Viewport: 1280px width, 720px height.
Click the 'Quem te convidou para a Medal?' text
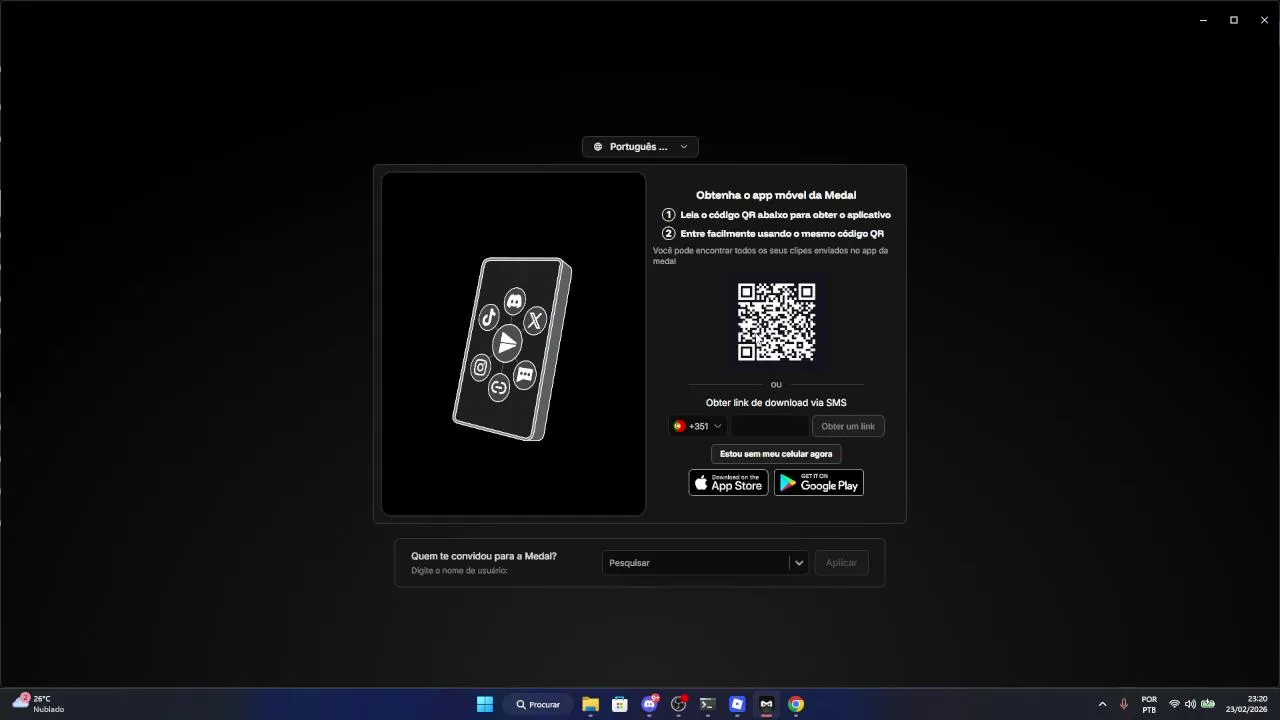(484, 556)
